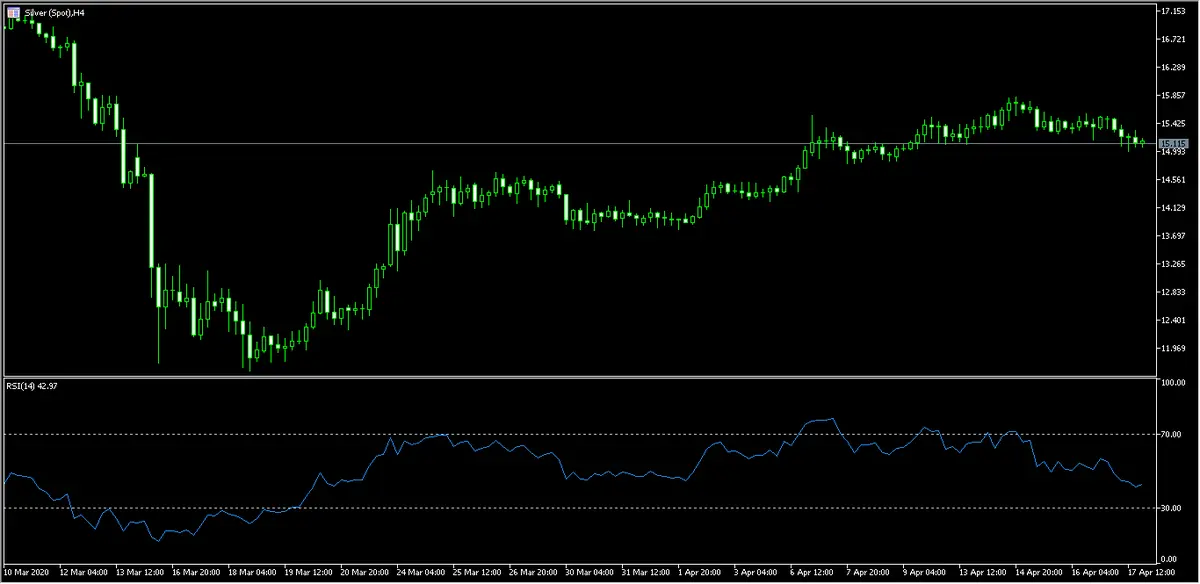Click the 10 Mar 2020 date label
This screenshot has height=584, width=1200.
pyautogui.click(x=29, y=574)
